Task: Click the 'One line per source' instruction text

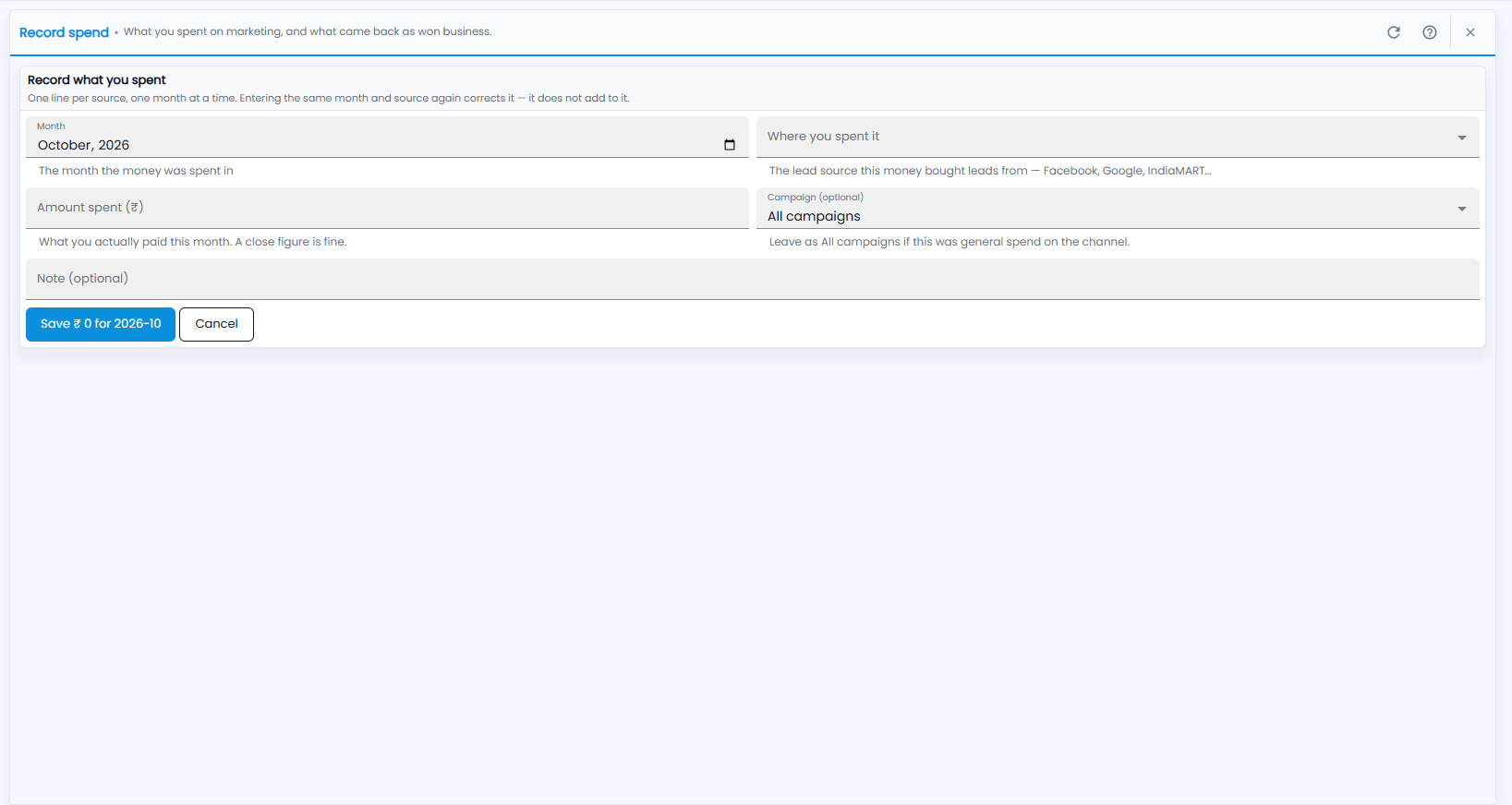Action: tap(329, 98)
